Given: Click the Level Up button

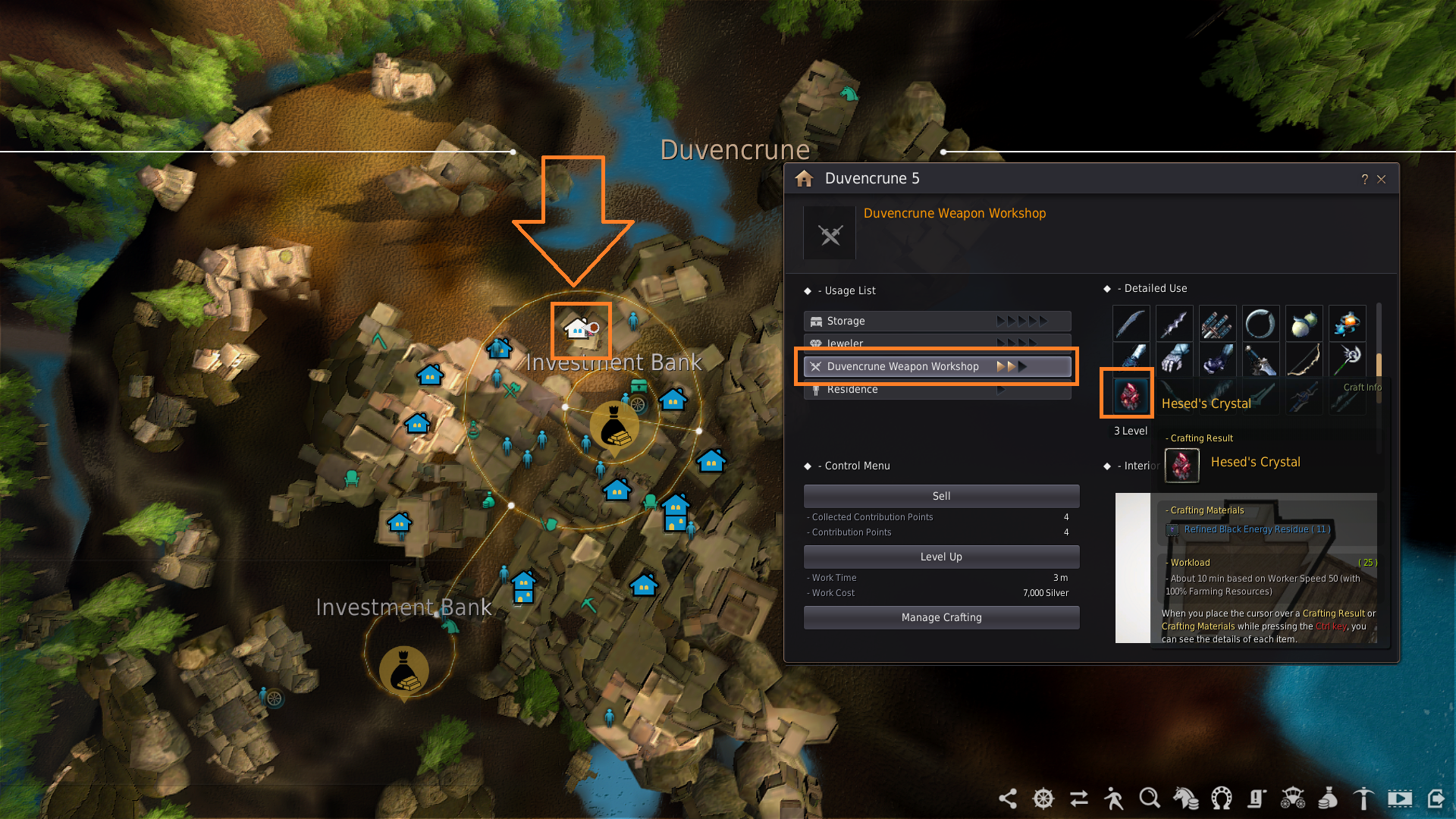Looking at the screenshot, I should [x=941, y=557].
